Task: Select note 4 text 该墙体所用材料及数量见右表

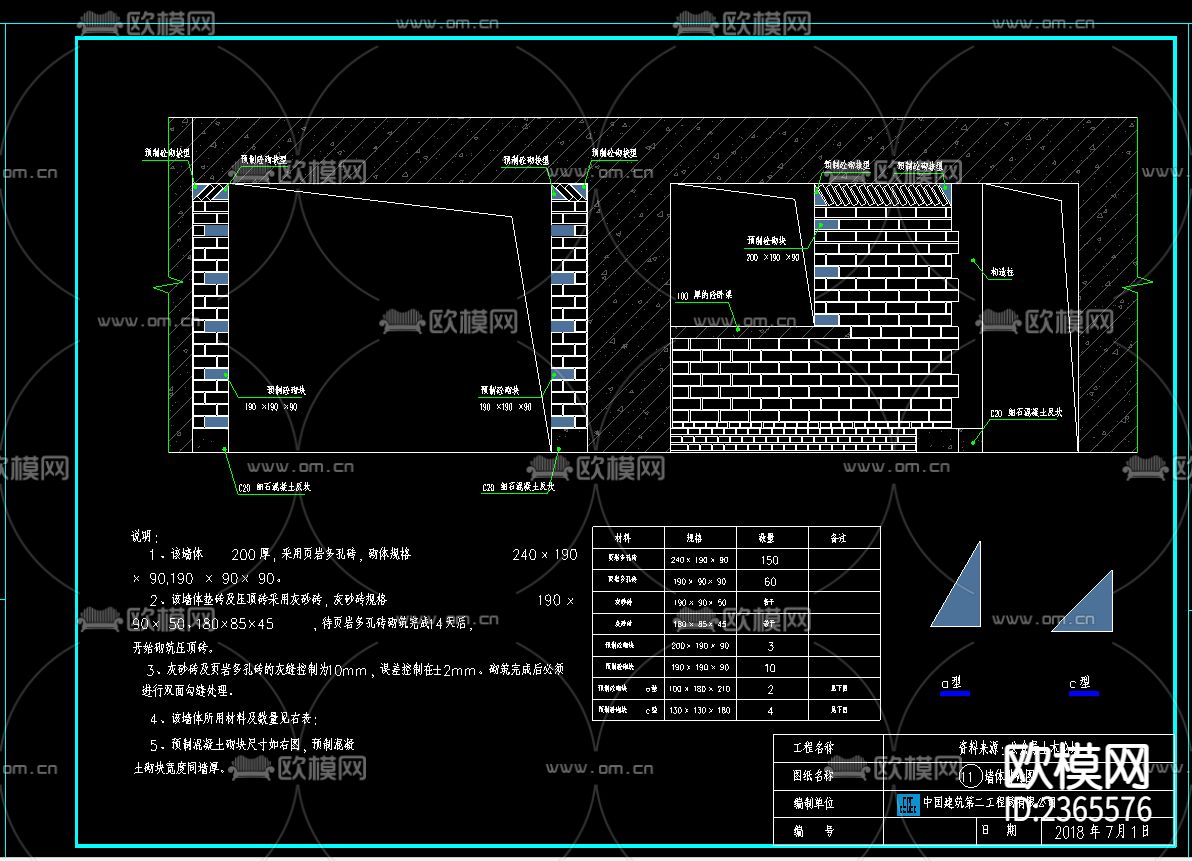Action: point(233,718)
